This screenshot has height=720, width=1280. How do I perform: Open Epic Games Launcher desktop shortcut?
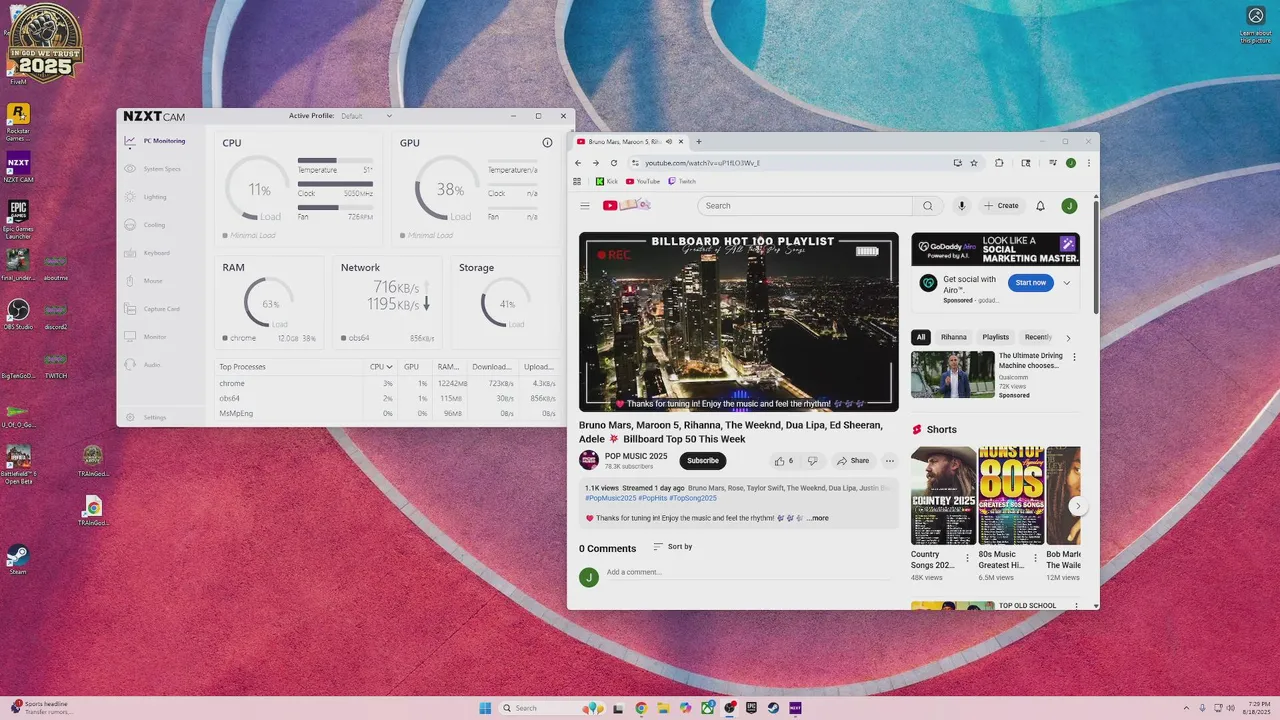point(18,220)
